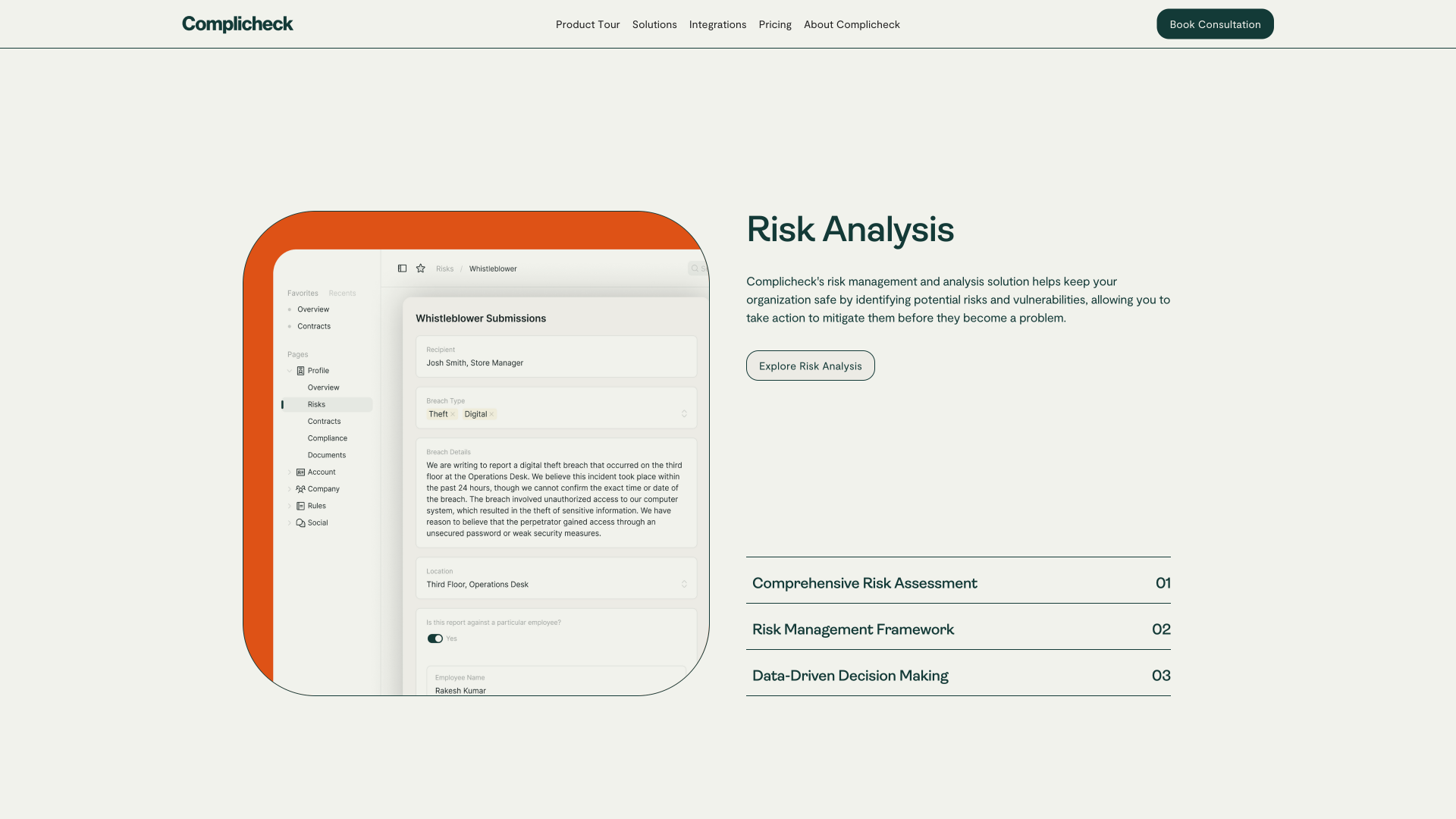Toggle the particular employee switch
The height and width of the screenshot is (819, 1456).
pyautogui.click(x=435, y=639)
